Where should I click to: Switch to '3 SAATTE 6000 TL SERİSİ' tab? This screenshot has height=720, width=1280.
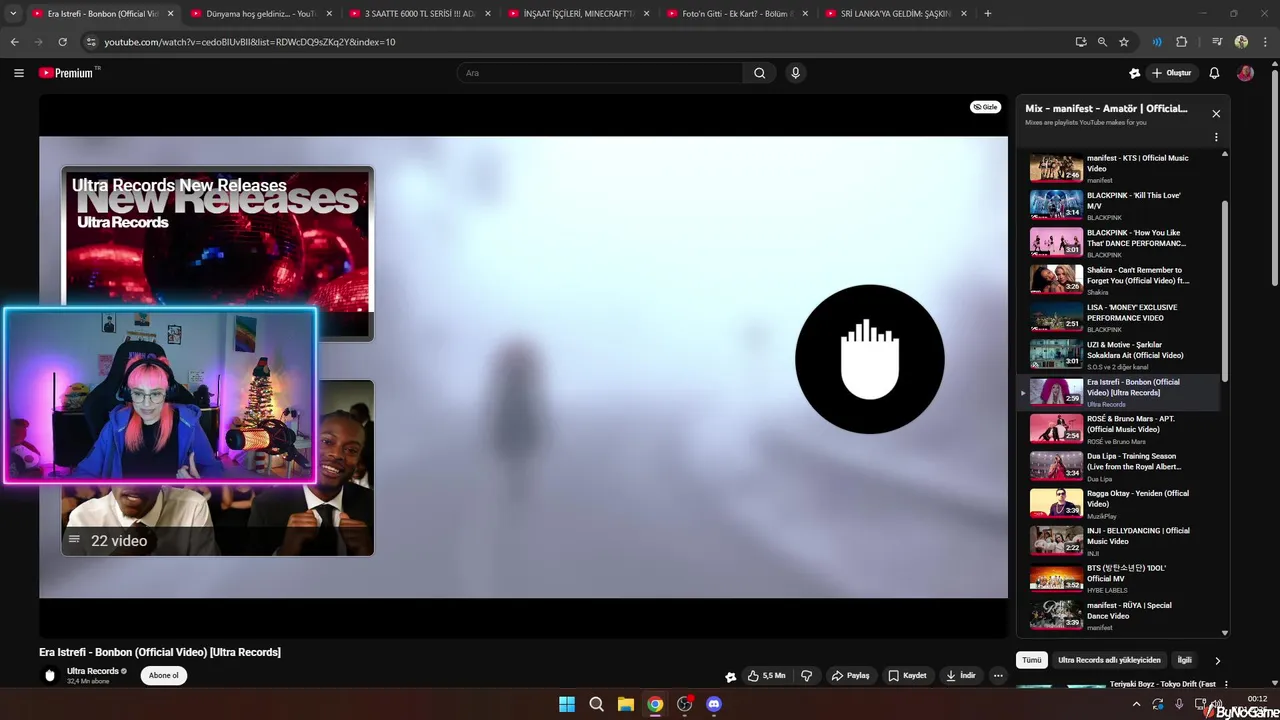(x=420, y=13)
